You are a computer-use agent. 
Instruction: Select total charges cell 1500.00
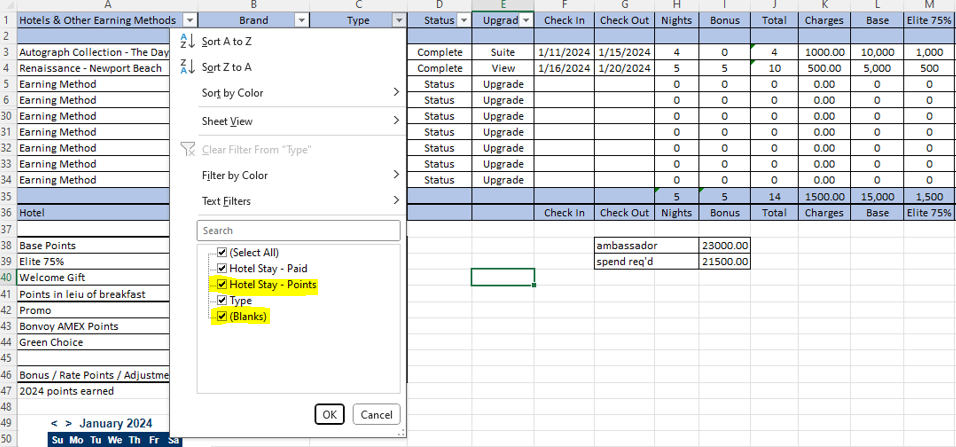coord(824,197)
